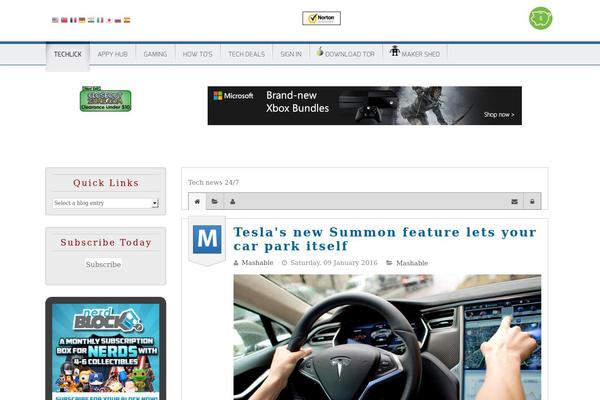Screen dimensions: 600x400
Task: Select the German flag language icon
Action: (82, 20)
